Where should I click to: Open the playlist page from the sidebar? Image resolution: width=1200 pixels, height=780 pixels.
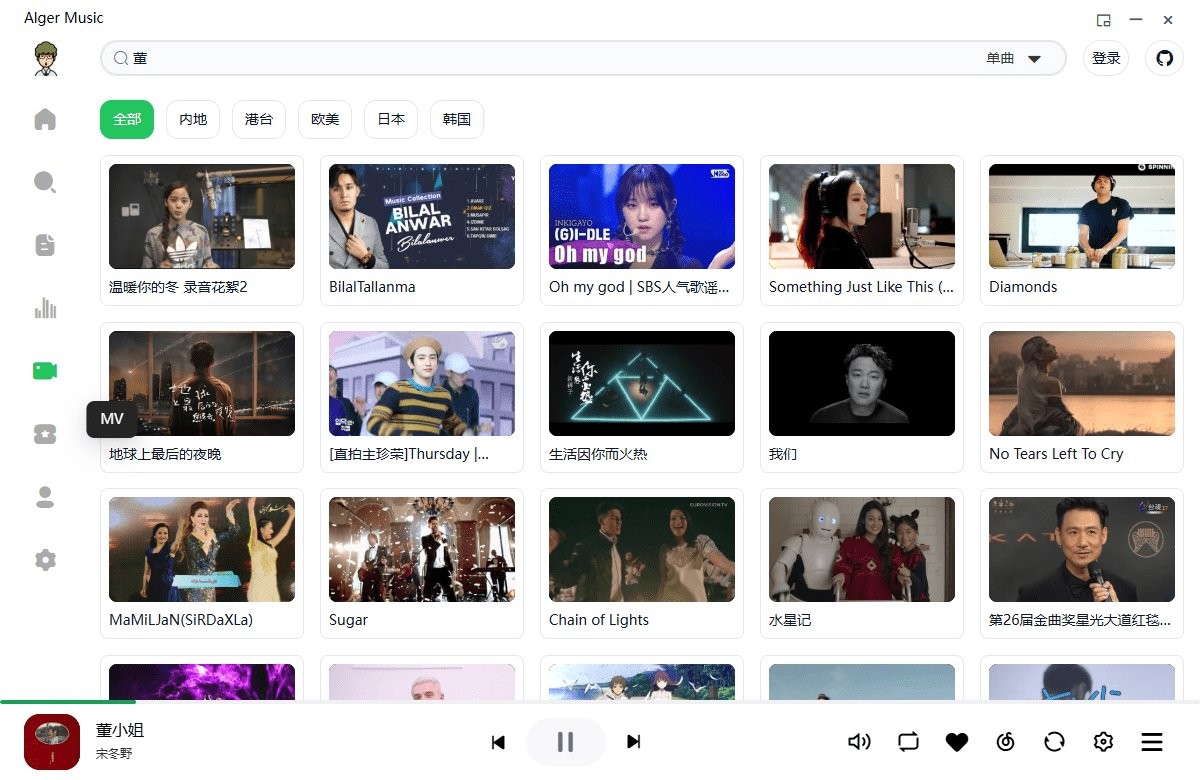pyautogui.click(x=45, y=244)
